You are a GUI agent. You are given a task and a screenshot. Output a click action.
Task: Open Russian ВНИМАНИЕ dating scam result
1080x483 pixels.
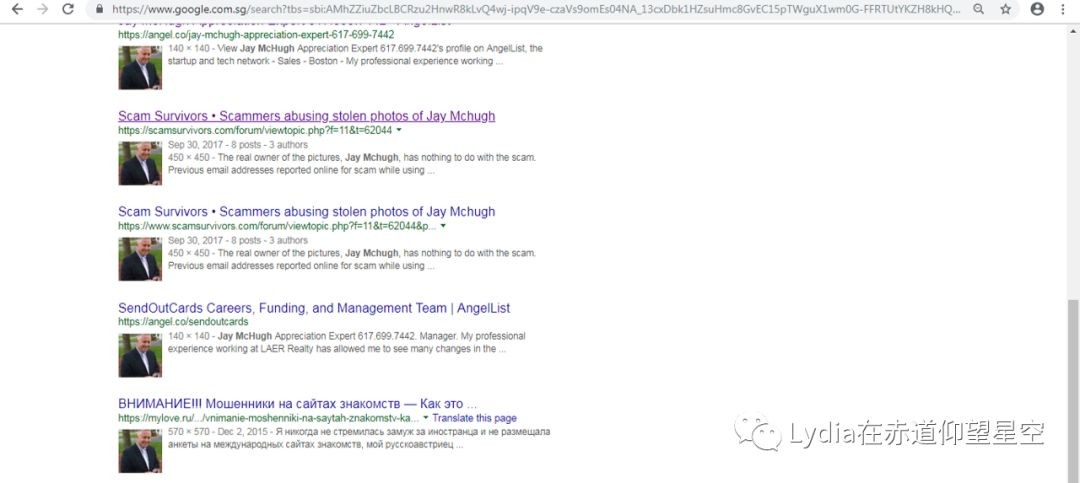pyautogui.click(x=297, y=404)
